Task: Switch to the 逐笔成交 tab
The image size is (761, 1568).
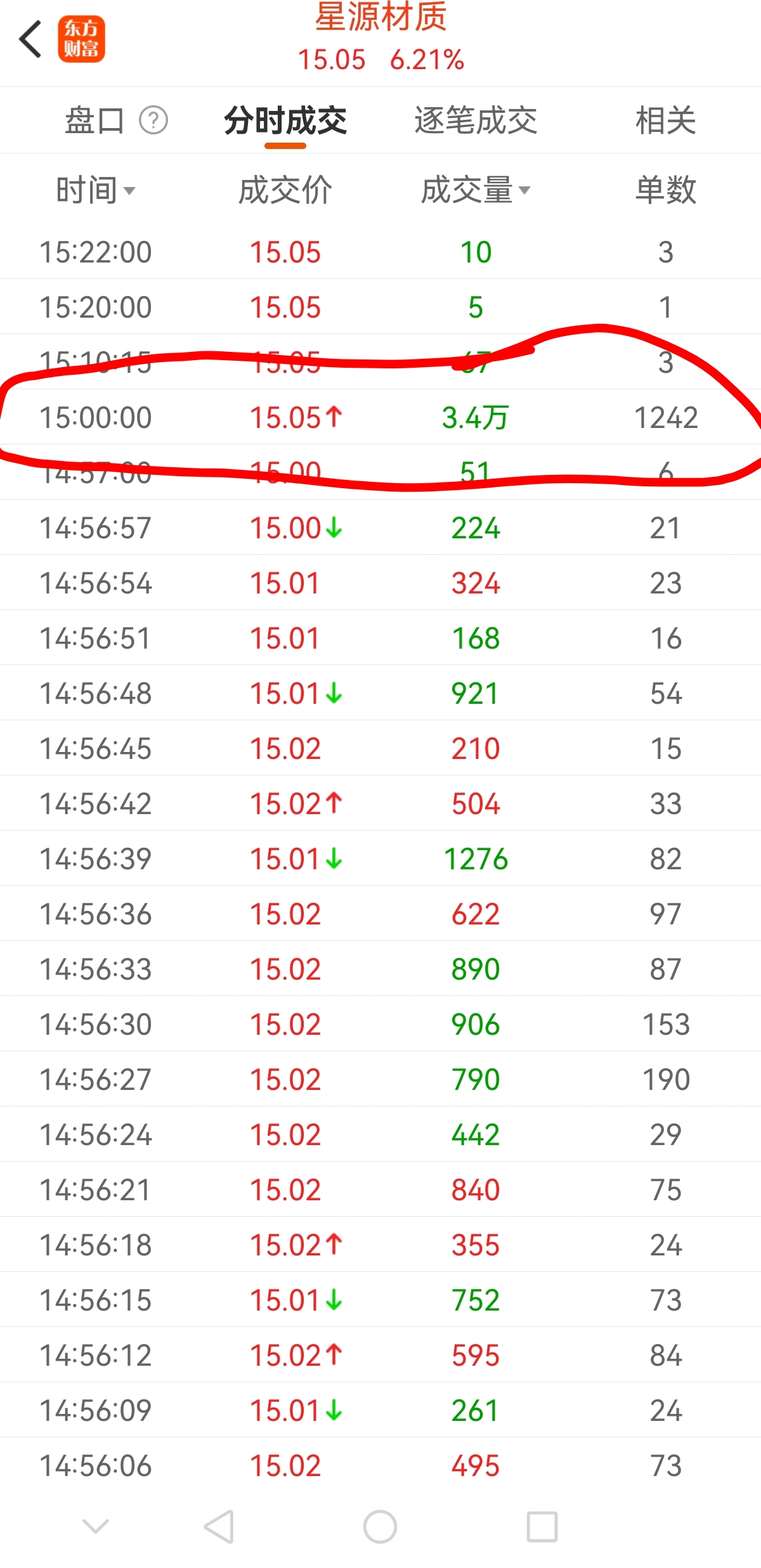Action: coord(476,120)
